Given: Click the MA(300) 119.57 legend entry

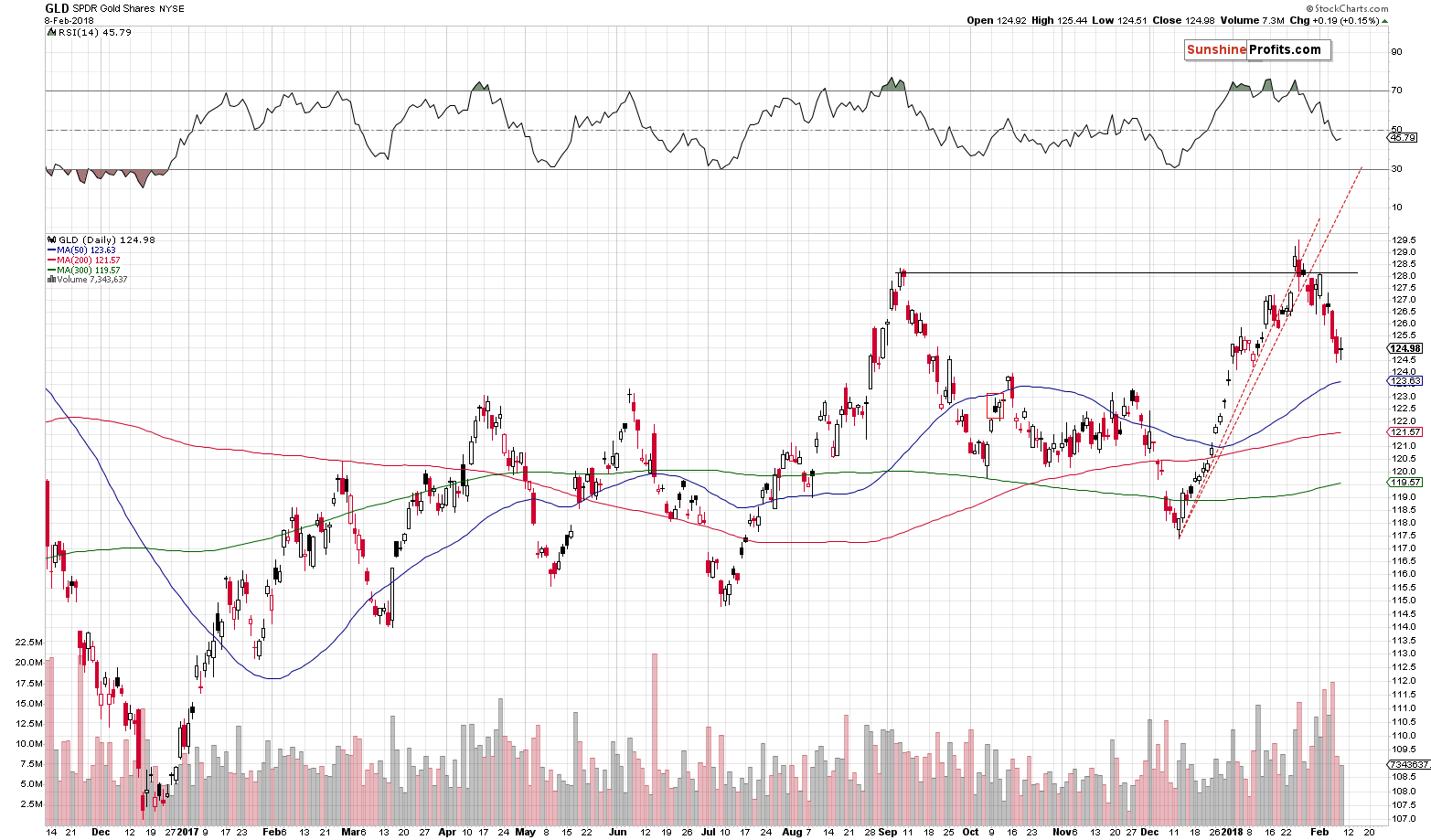Looking at the screenshot, I should tap(83, 271).
